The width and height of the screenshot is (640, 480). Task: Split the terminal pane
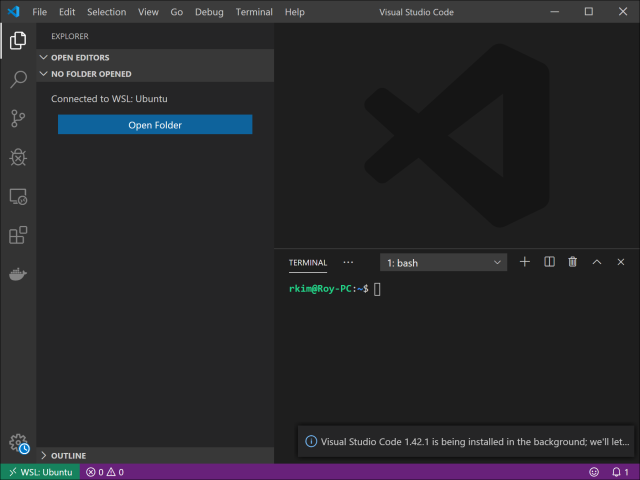coord(549,262)
